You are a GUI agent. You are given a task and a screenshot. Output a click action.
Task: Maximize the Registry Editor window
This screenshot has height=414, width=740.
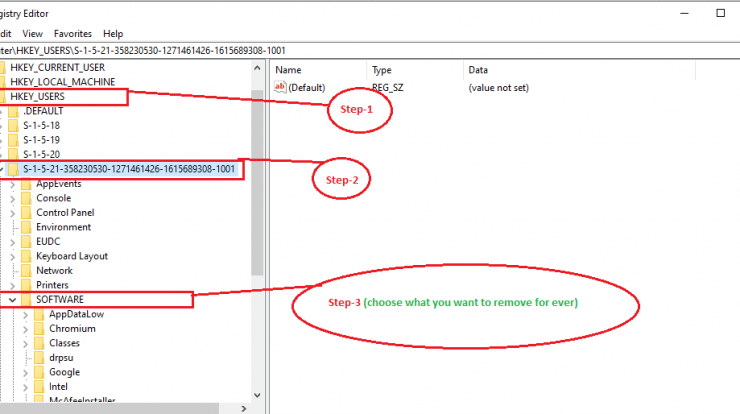click(721, 13)
